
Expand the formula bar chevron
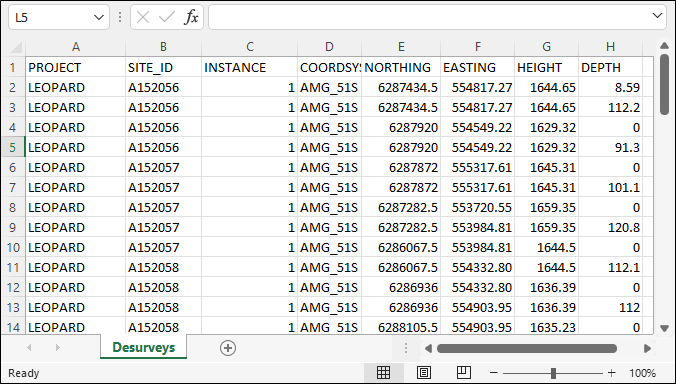pos(657,16)
